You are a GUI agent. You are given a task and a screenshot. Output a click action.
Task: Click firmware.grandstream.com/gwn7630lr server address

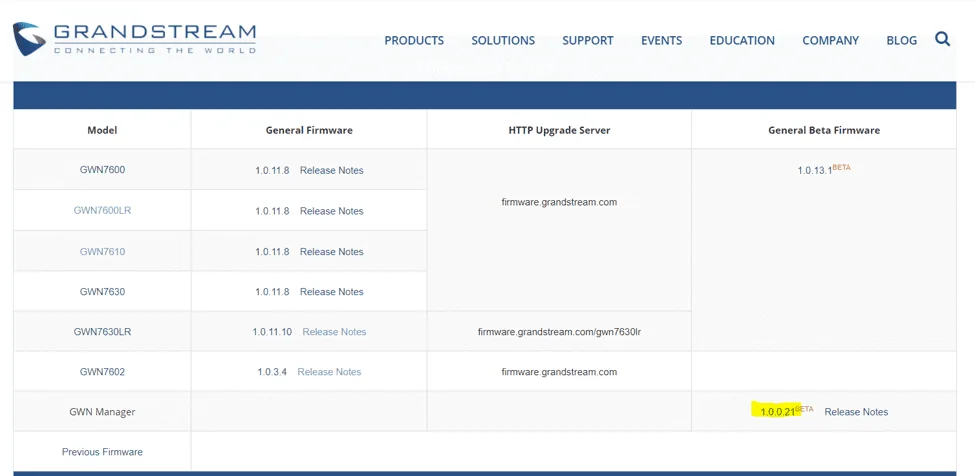[x=559, y=332]
